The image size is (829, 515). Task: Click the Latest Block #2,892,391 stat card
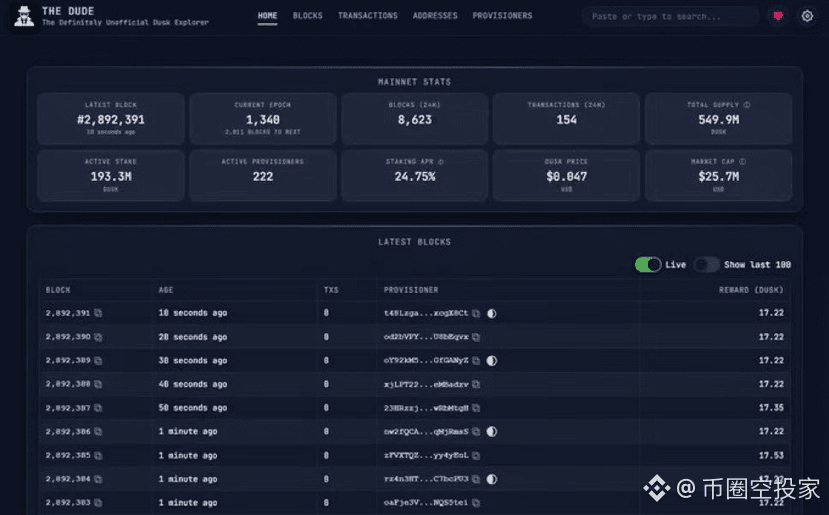pyautogui.click(x=111, y=119)
